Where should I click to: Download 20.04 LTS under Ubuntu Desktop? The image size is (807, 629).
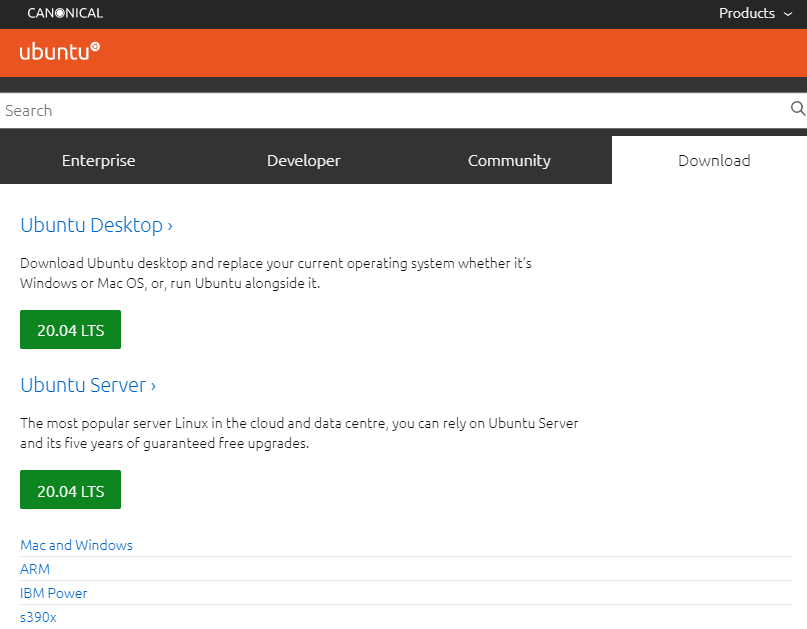pyautogui.click(x=71, y=329)
